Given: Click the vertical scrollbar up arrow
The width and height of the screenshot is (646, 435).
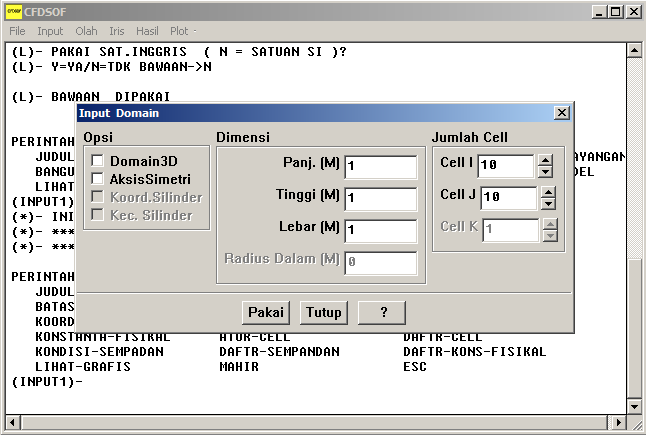Looking at the screenshot, I should (x=634, y=51).
